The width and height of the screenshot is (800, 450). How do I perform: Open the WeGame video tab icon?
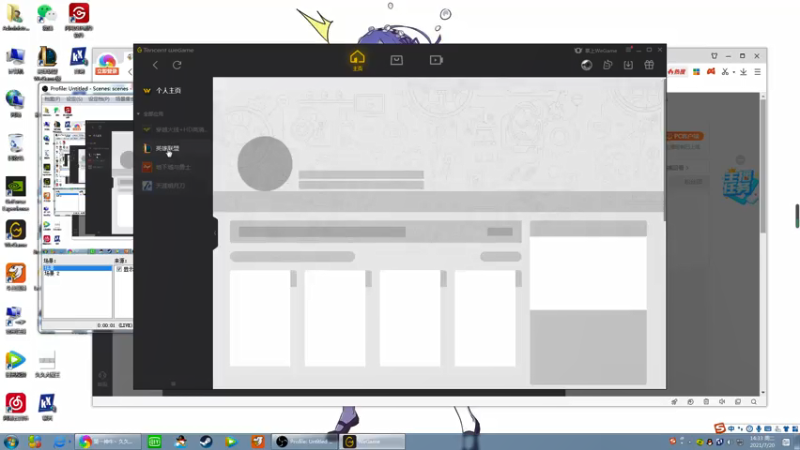tap(436, 60)
